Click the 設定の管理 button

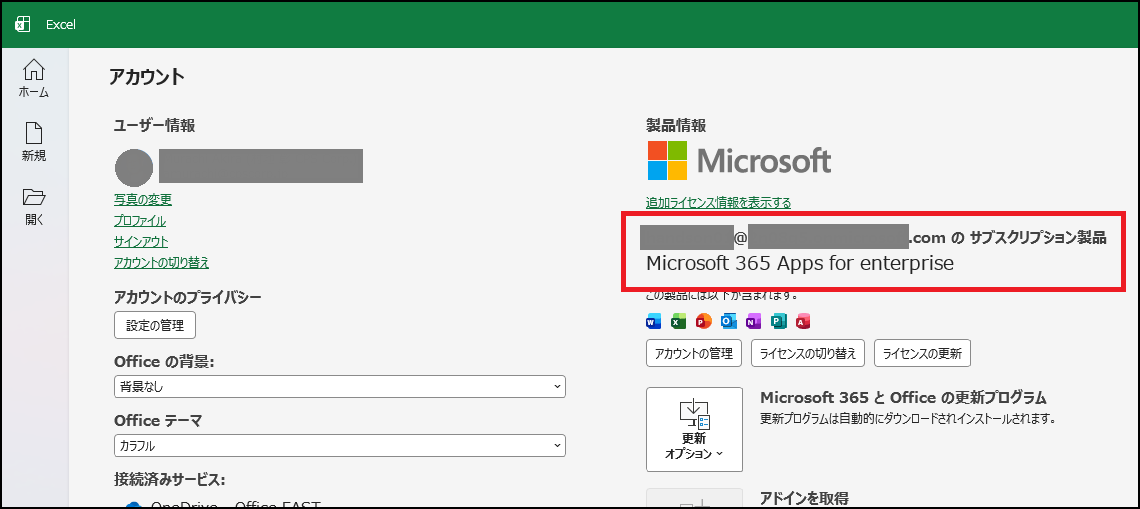tap(155, 325)
